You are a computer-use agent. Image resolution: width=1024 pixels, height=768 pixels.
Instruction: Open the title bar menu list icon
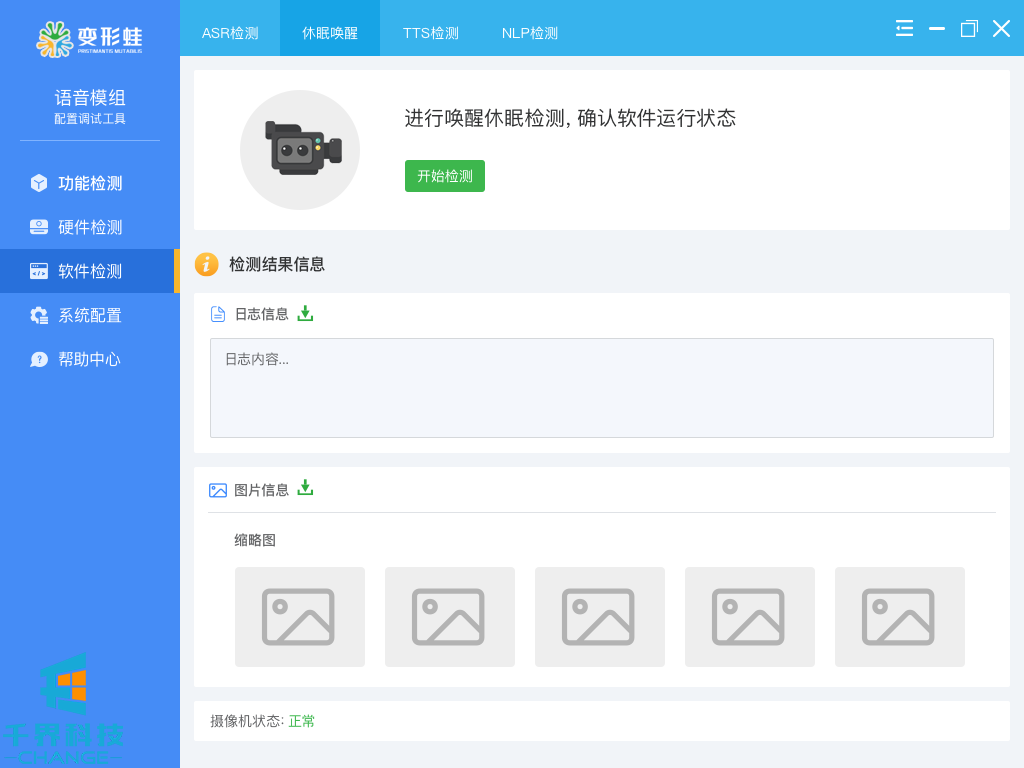904,28
